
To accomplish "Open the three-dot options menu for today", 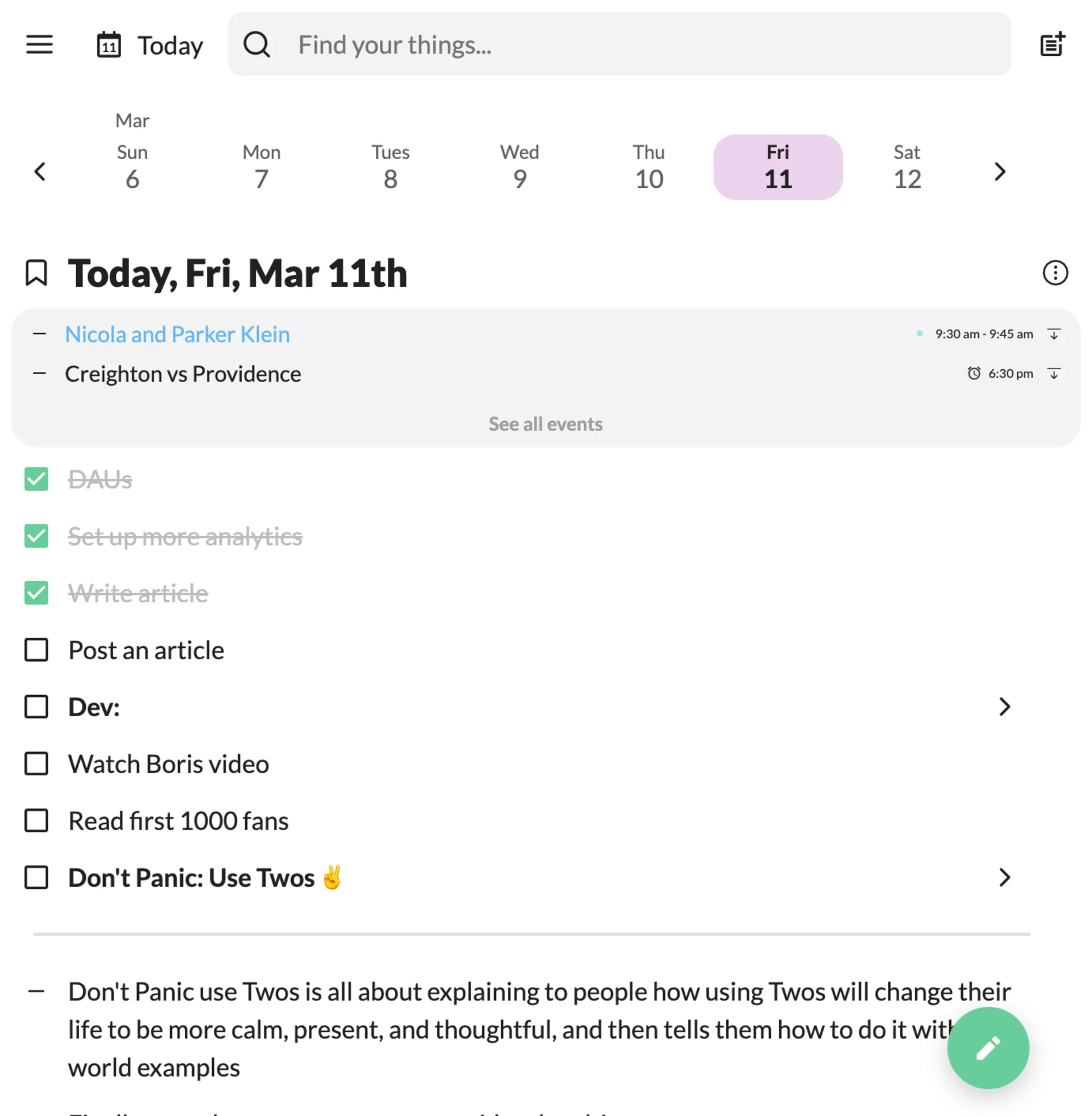I will [1055, 272].
